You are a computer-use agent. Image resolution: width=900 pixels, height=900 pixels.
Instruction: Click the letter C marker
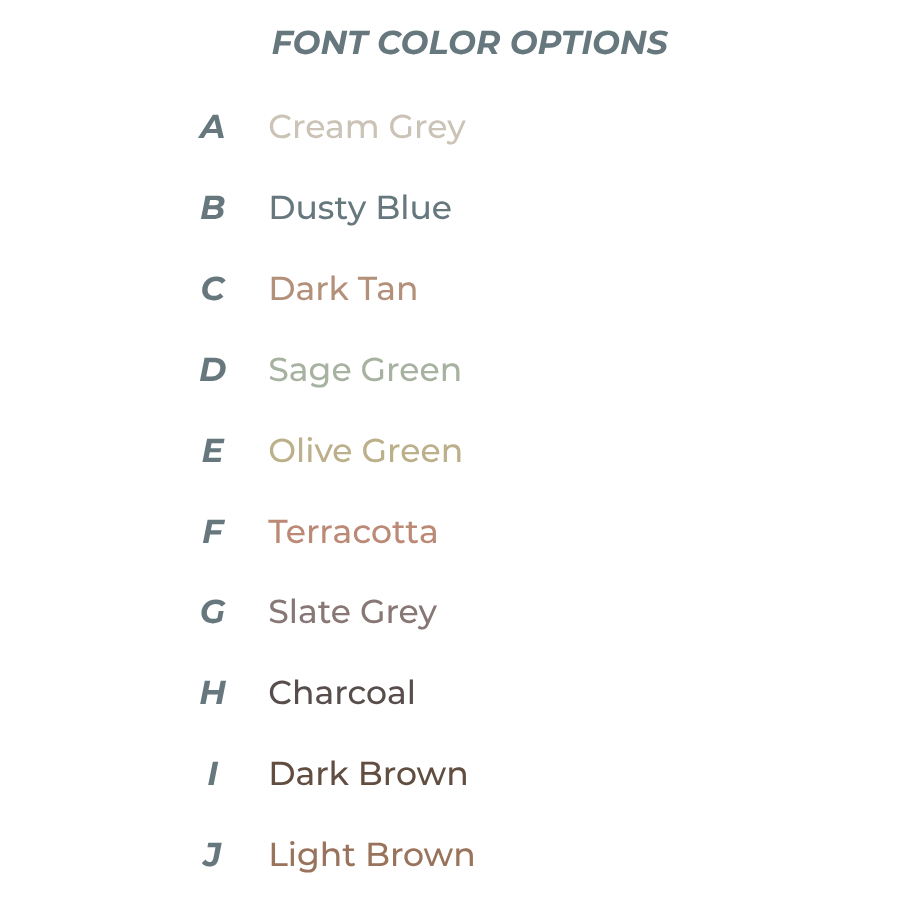(x=213, y=289)
